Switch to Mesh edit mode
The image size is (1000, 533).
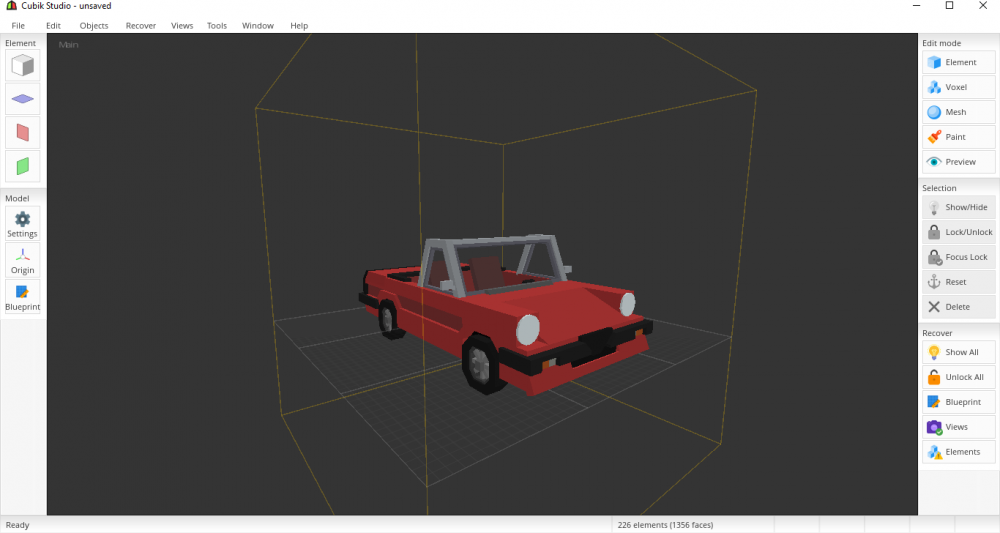click(x=957, y=112)
